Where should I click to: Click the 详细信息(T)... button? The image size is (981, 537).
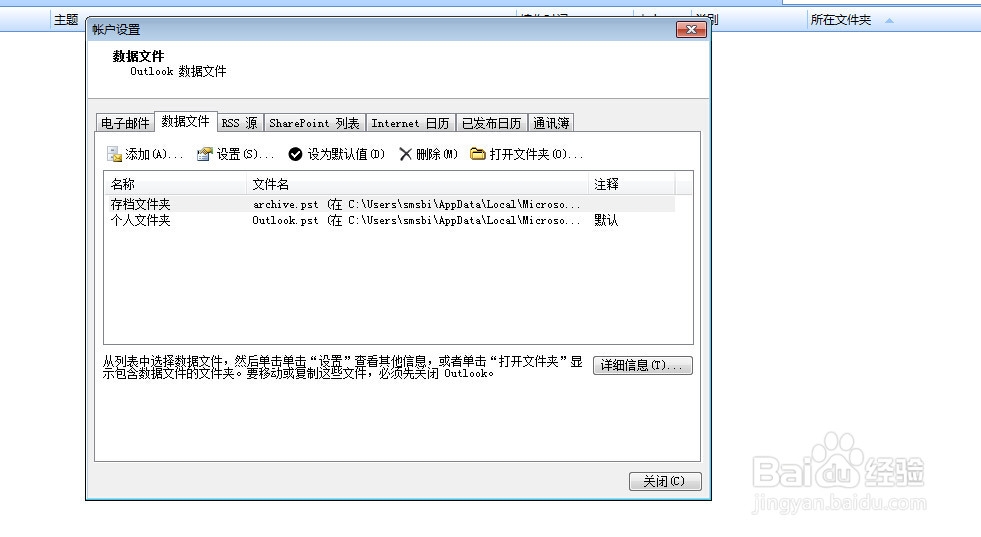pyautogui.click(x=643, y=366)
